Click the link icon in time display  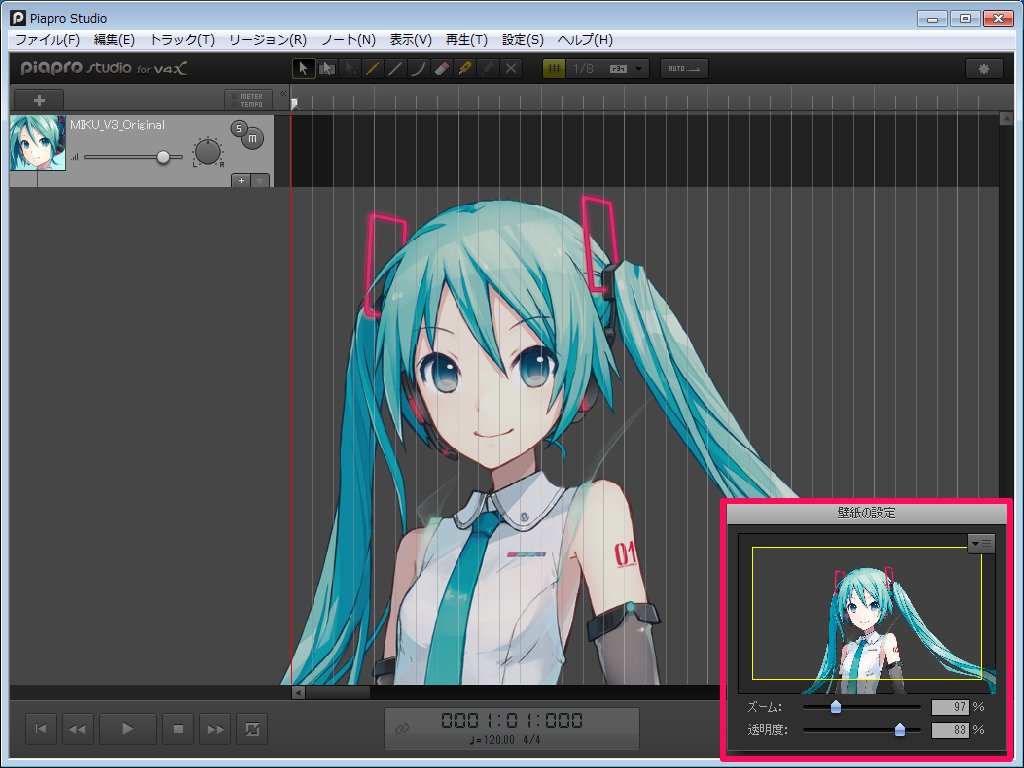[x=402, y=728]
